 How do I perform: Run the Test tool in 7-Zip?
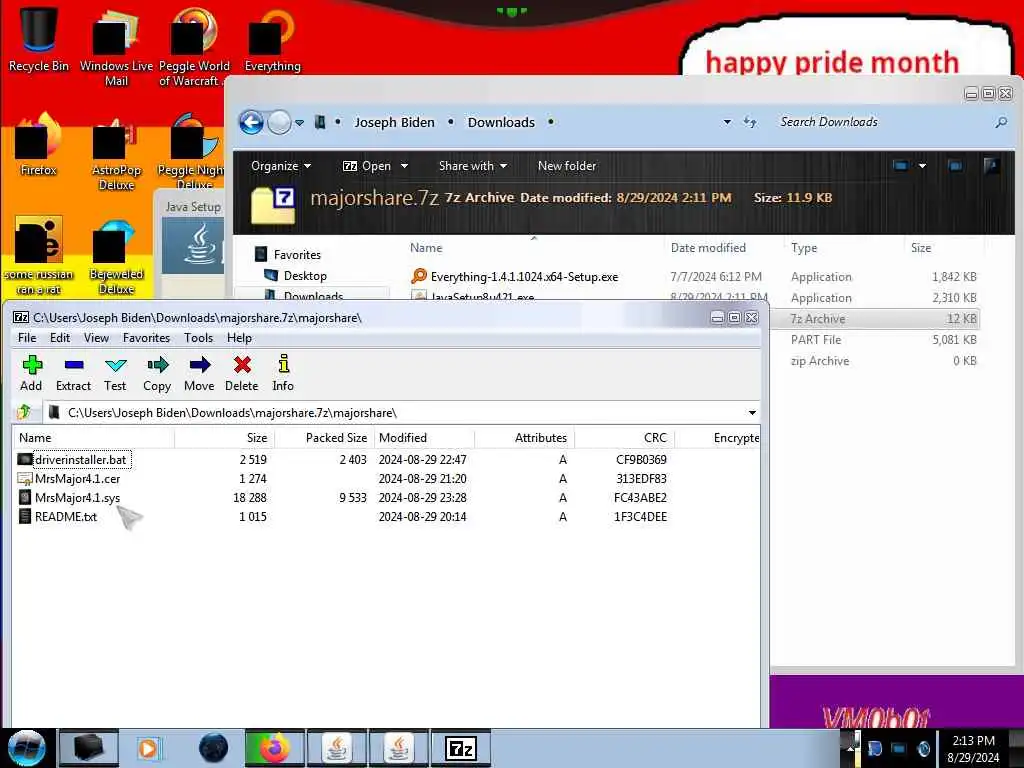pyautogui.click(x=115, y=373)
